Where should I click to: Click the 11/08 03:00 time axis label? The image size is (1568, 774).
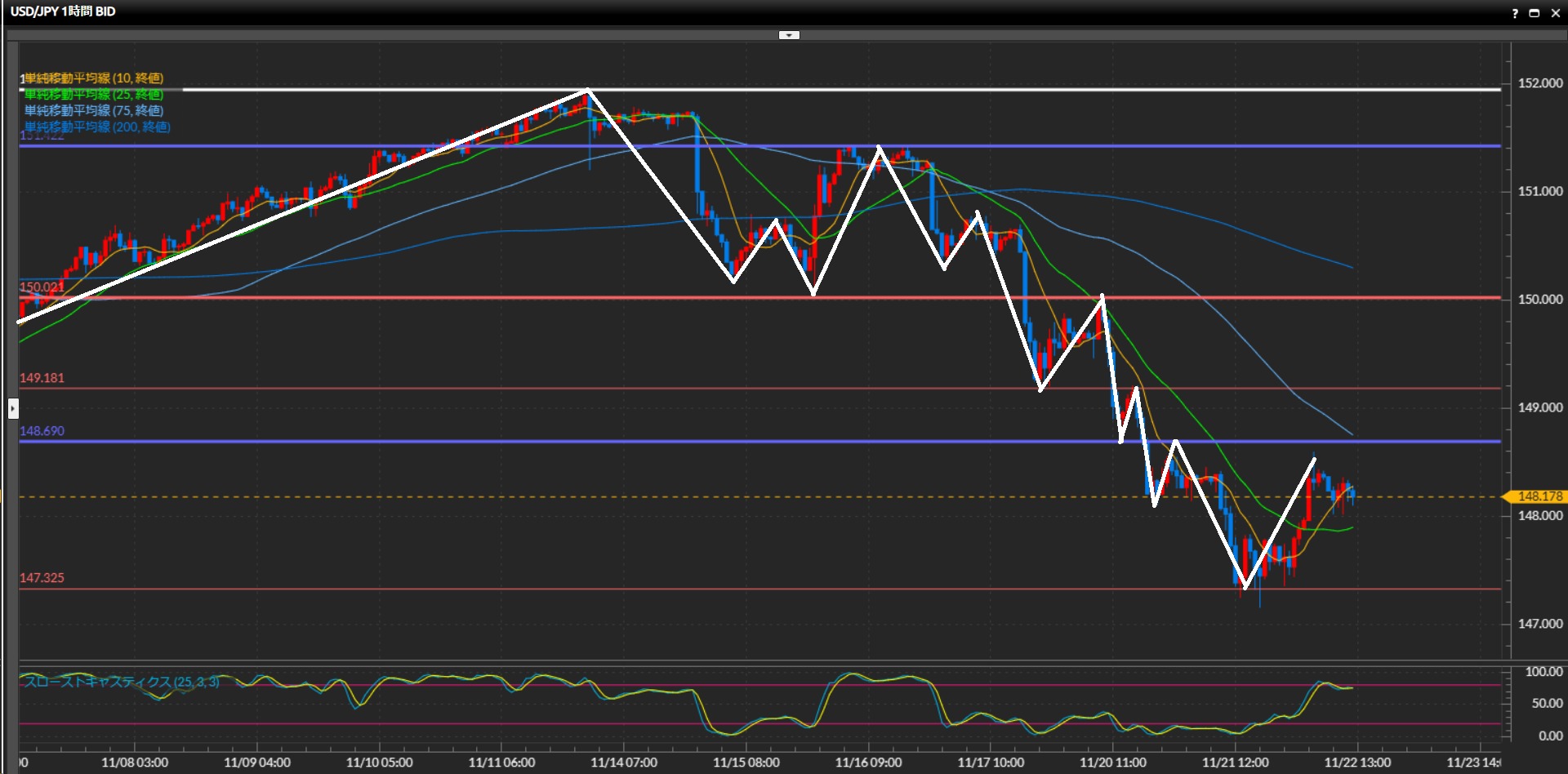coord(135,763)
